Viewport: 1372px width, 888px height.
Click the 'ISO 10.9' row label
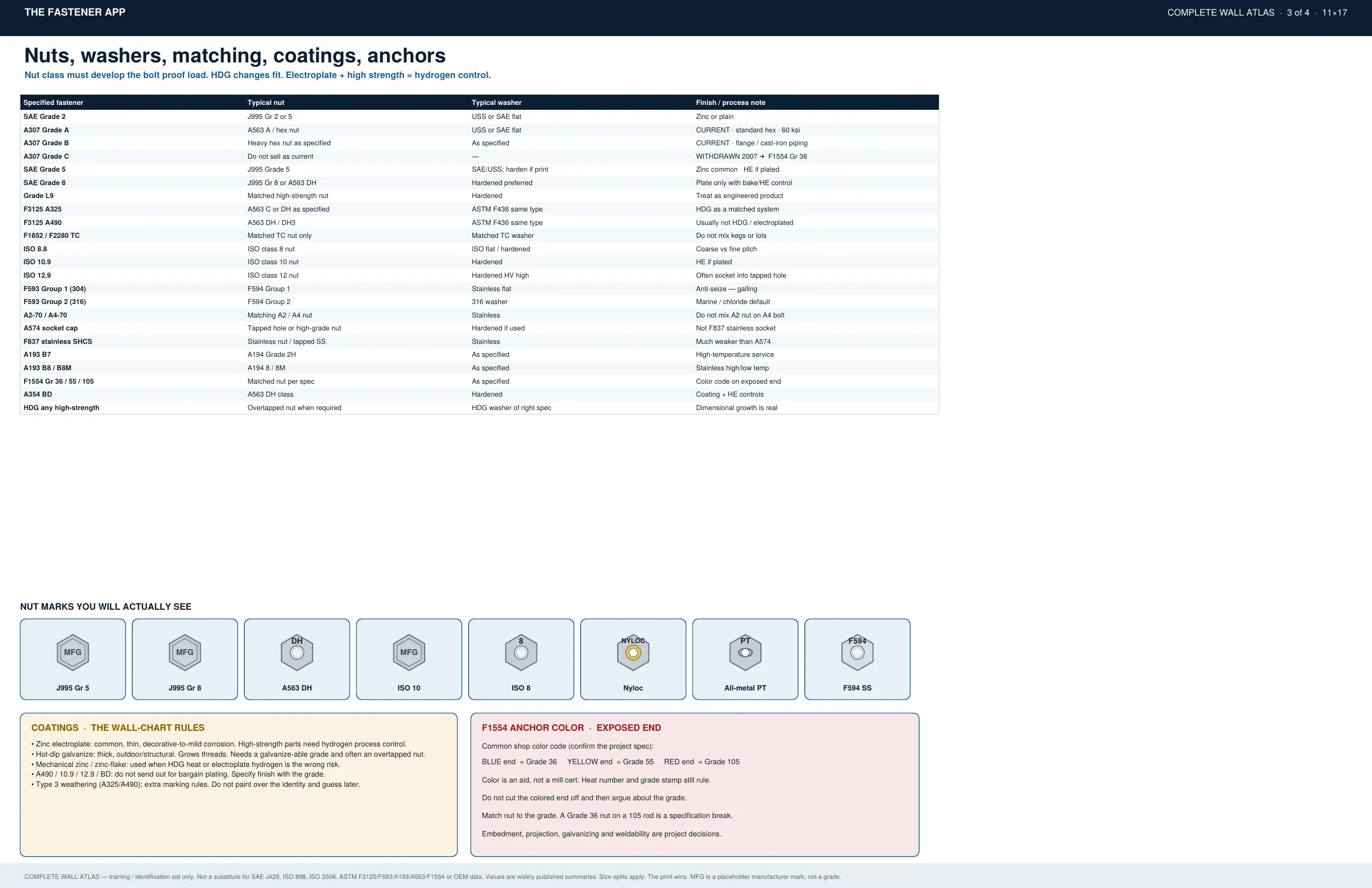coord(37,262)
